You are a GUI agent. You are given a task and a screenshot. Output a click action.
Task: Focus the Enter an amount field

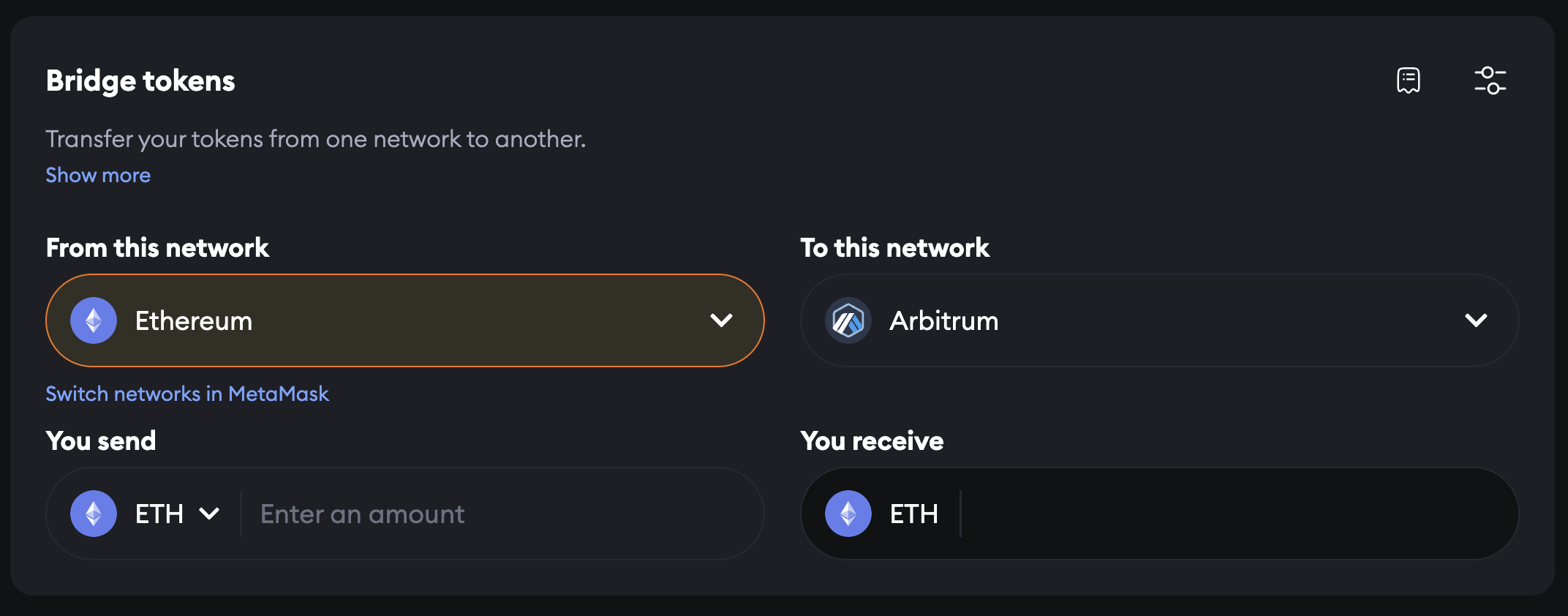click(x=497, y=514)
